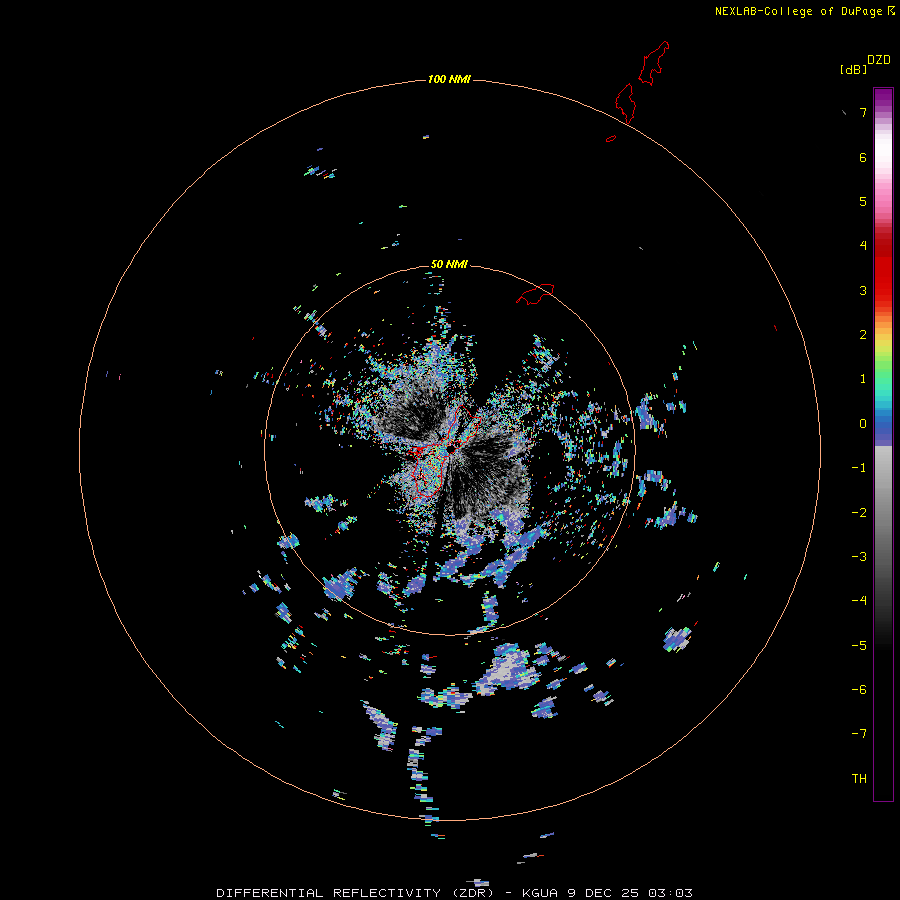900x900 pixels.
Task: Click the 1 value on the color scale
Action: tap(863, 379)
